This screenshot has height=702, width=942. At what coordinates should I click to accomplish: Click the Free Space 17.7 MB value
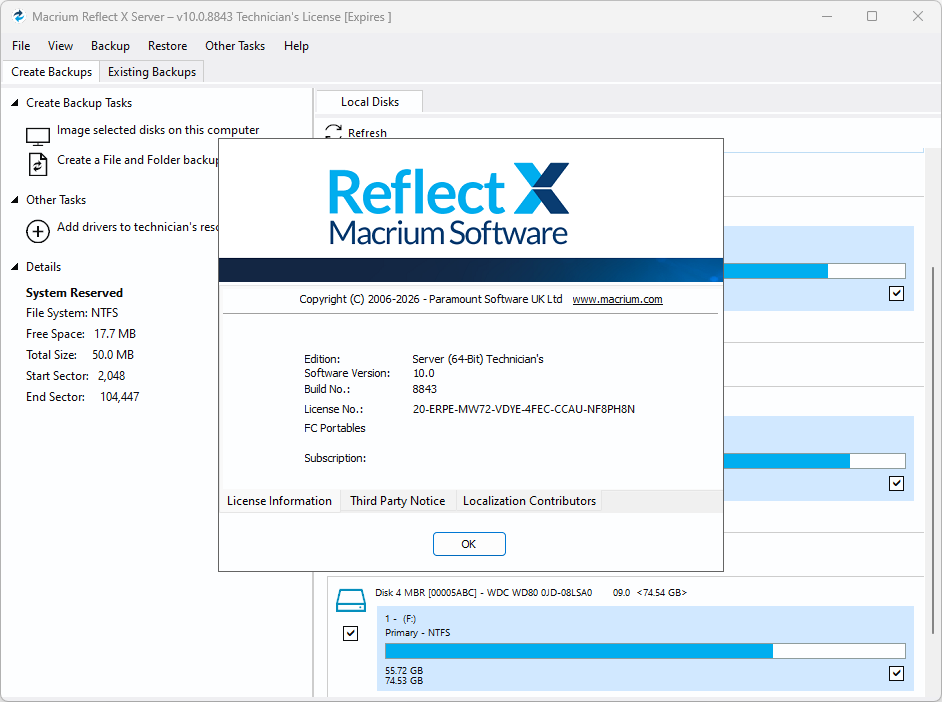115,333
